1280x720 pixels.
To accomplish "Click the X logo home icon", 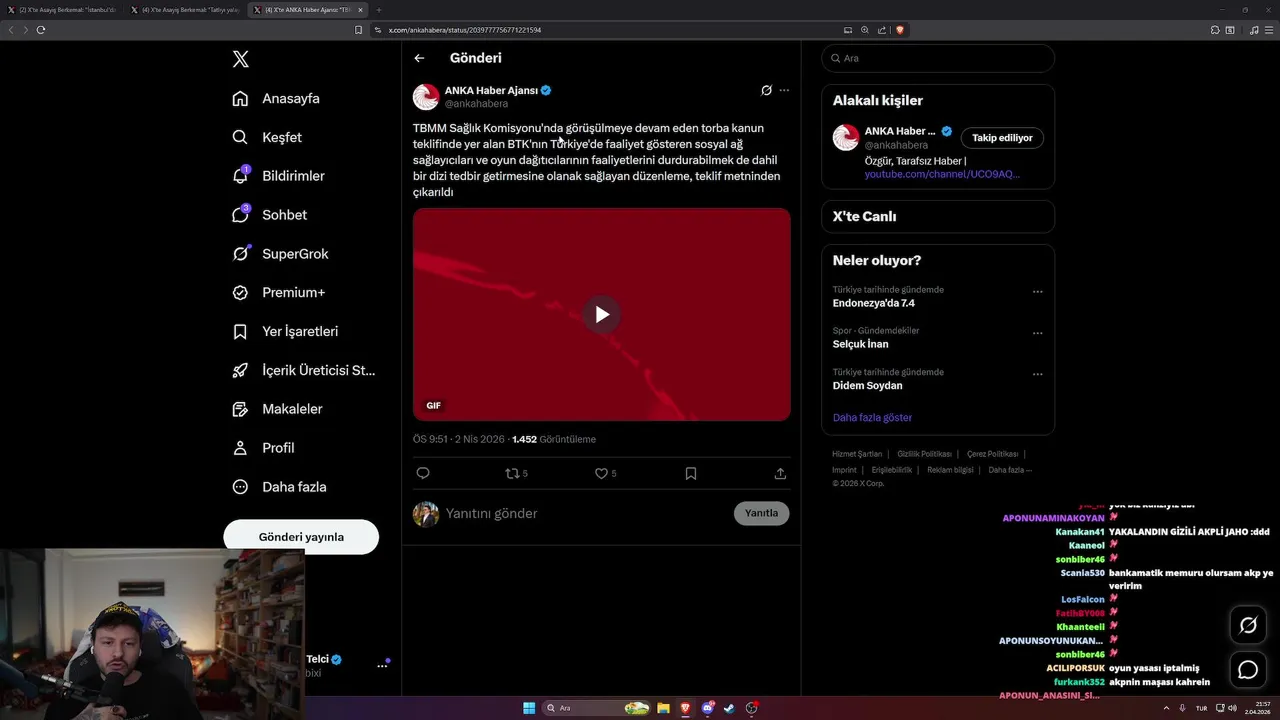I will pyautogui.click(x=240, y=59).
